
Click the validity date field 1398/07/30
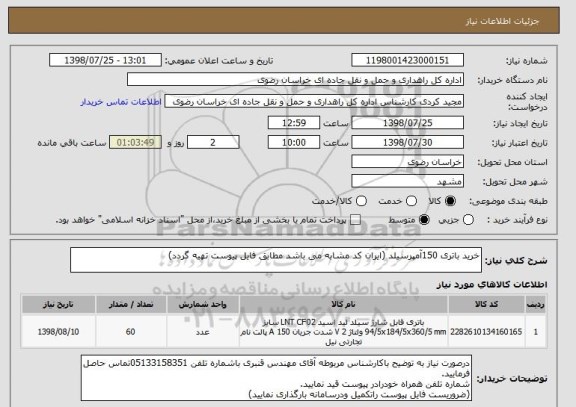coord(407,142)
